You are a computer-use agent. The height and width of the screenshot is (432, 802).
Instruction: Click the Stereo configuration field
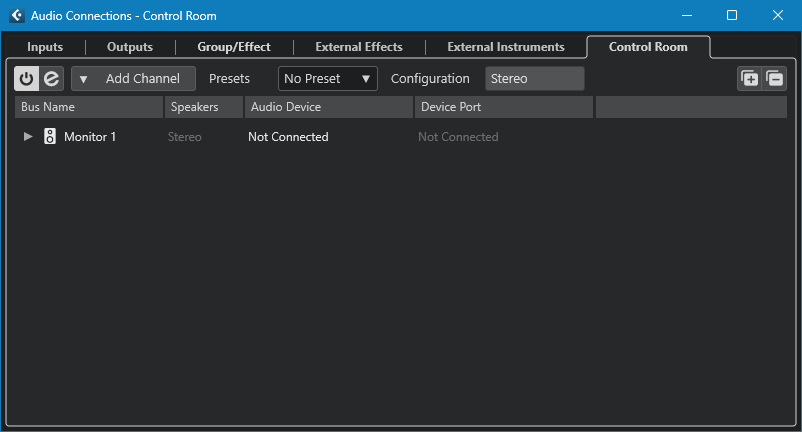[x=534, y=79]
